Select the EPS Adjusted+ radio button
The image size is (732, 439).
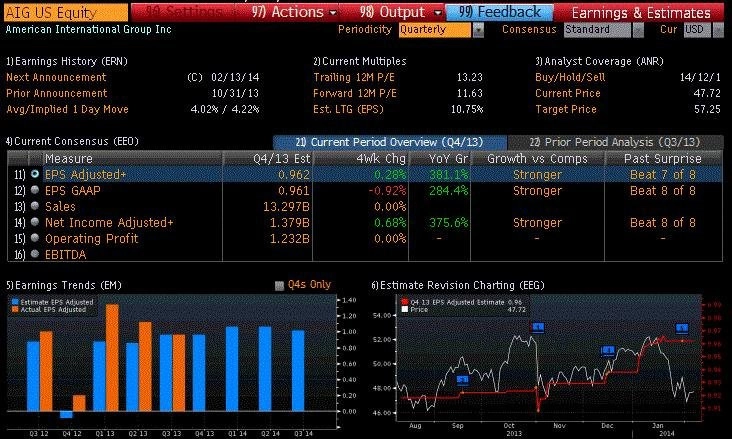35,174
